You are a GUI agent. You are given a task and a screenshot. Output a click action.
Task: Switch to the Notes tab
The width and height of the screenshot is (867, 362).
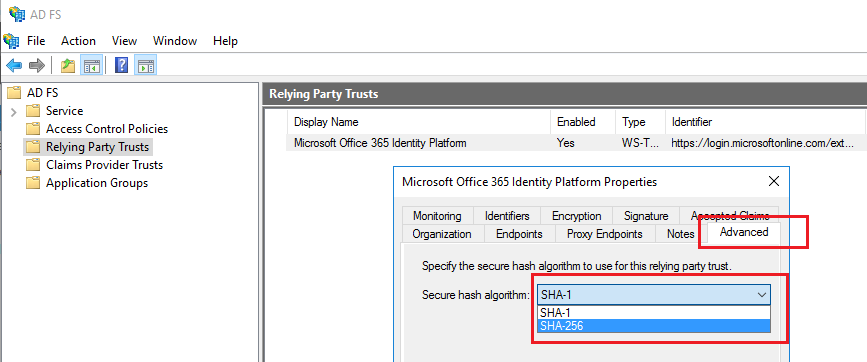[x=681, y=234]
